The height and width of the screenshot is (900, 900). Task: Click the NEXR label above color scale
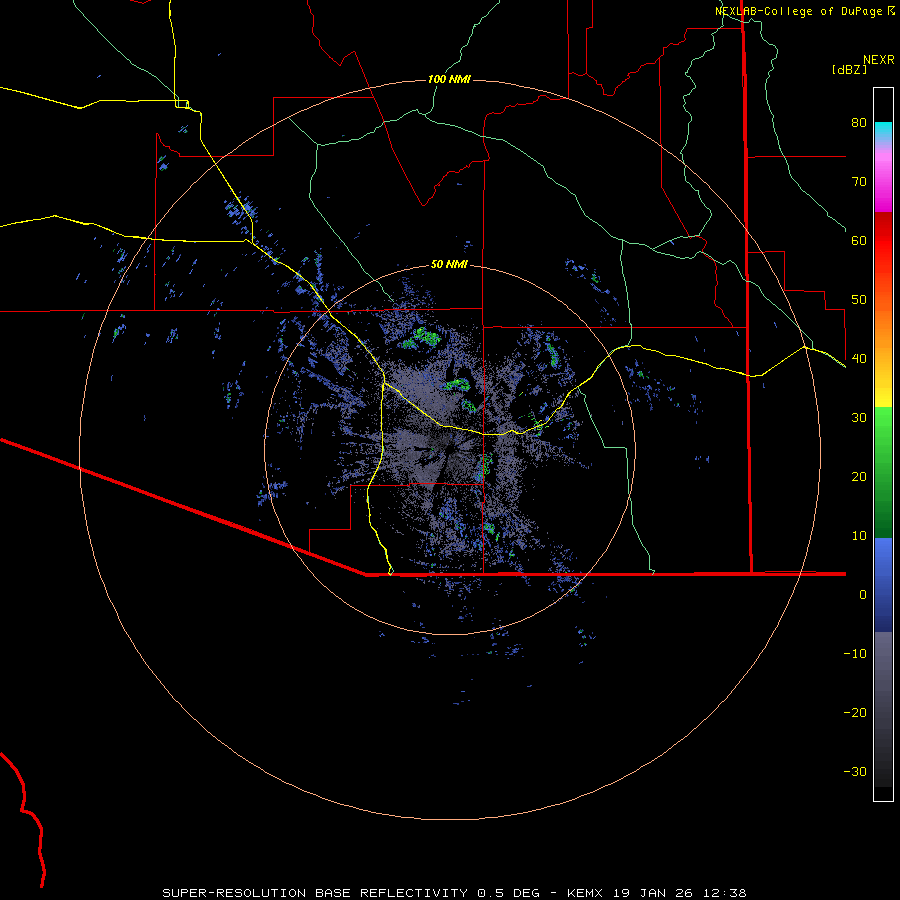(879, 60)
